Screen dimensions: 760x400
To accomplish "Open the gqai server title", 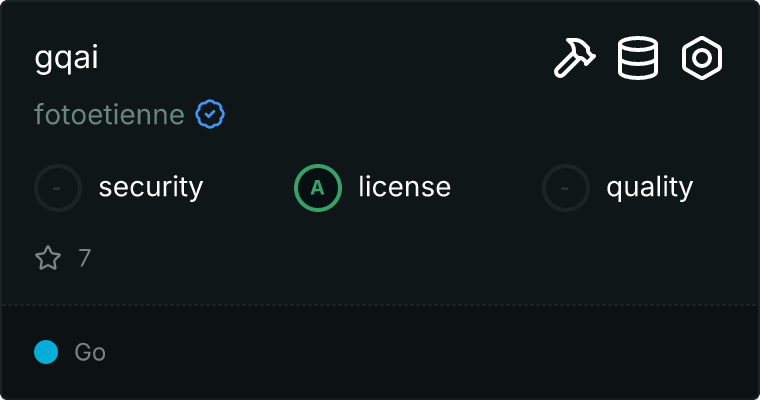I will [66, 58].
